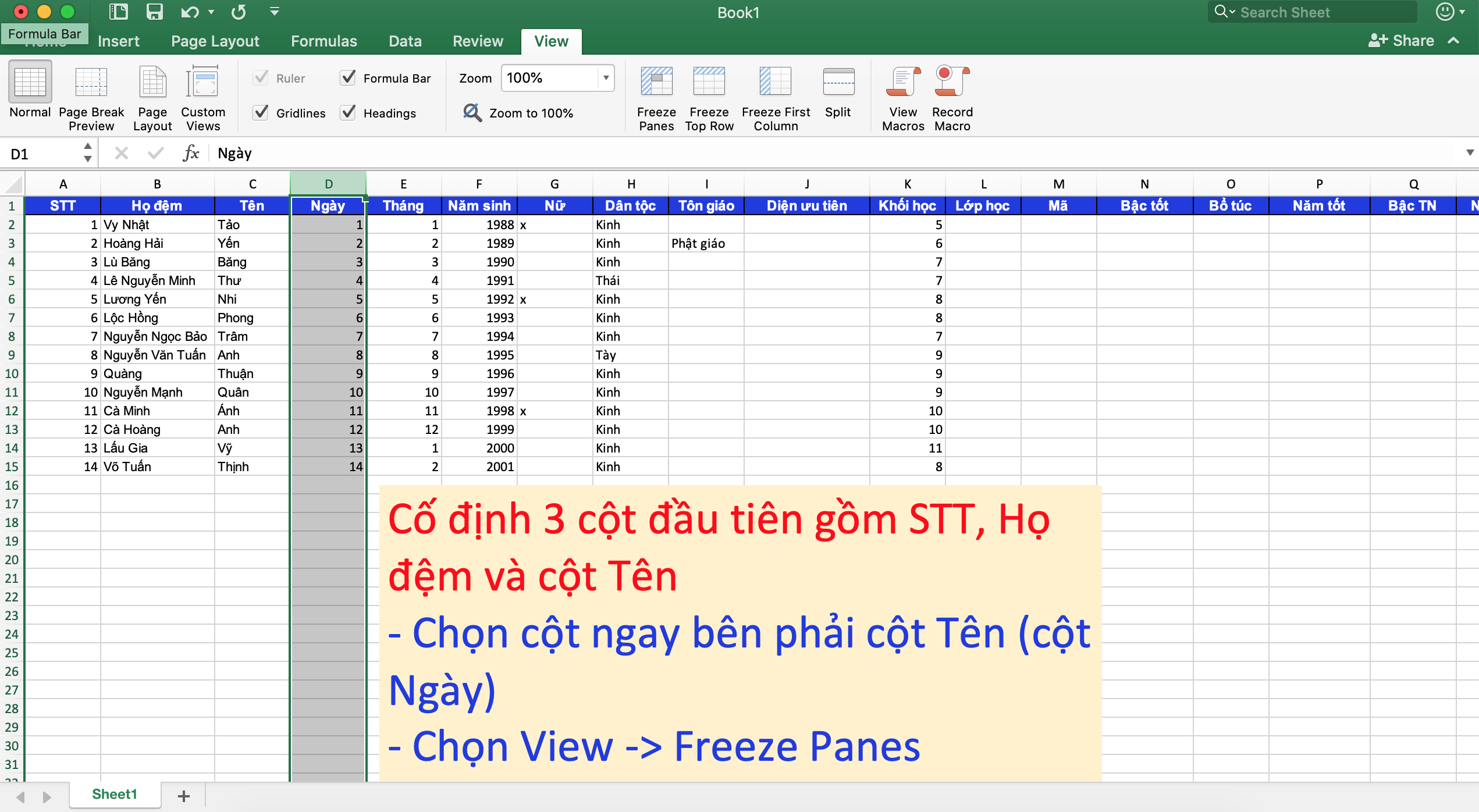
Task: Select column D header
Action: (x=328, y=184)
